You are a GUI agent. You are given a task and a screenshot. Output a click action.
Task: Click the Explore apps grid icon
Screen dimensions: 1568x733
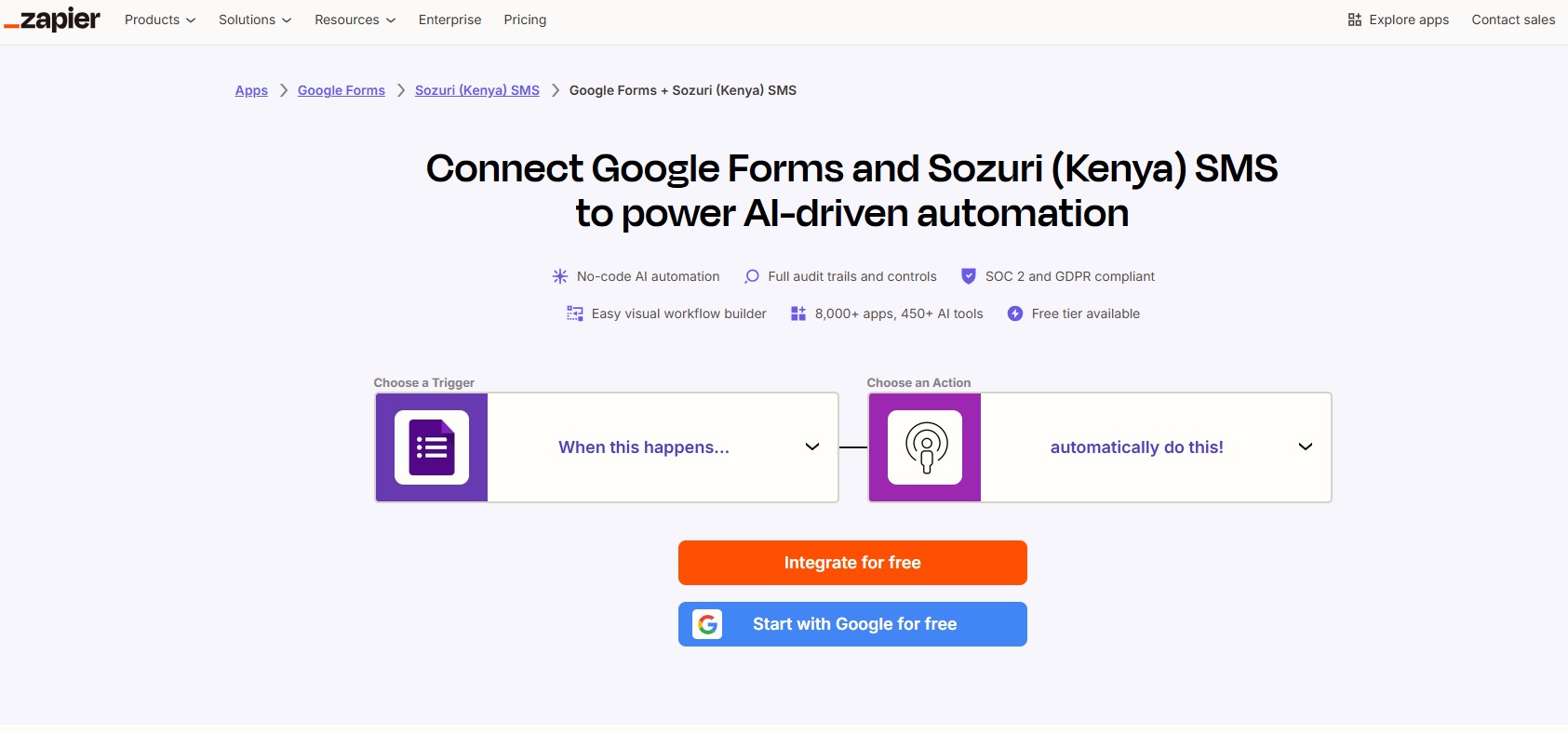1355,20
